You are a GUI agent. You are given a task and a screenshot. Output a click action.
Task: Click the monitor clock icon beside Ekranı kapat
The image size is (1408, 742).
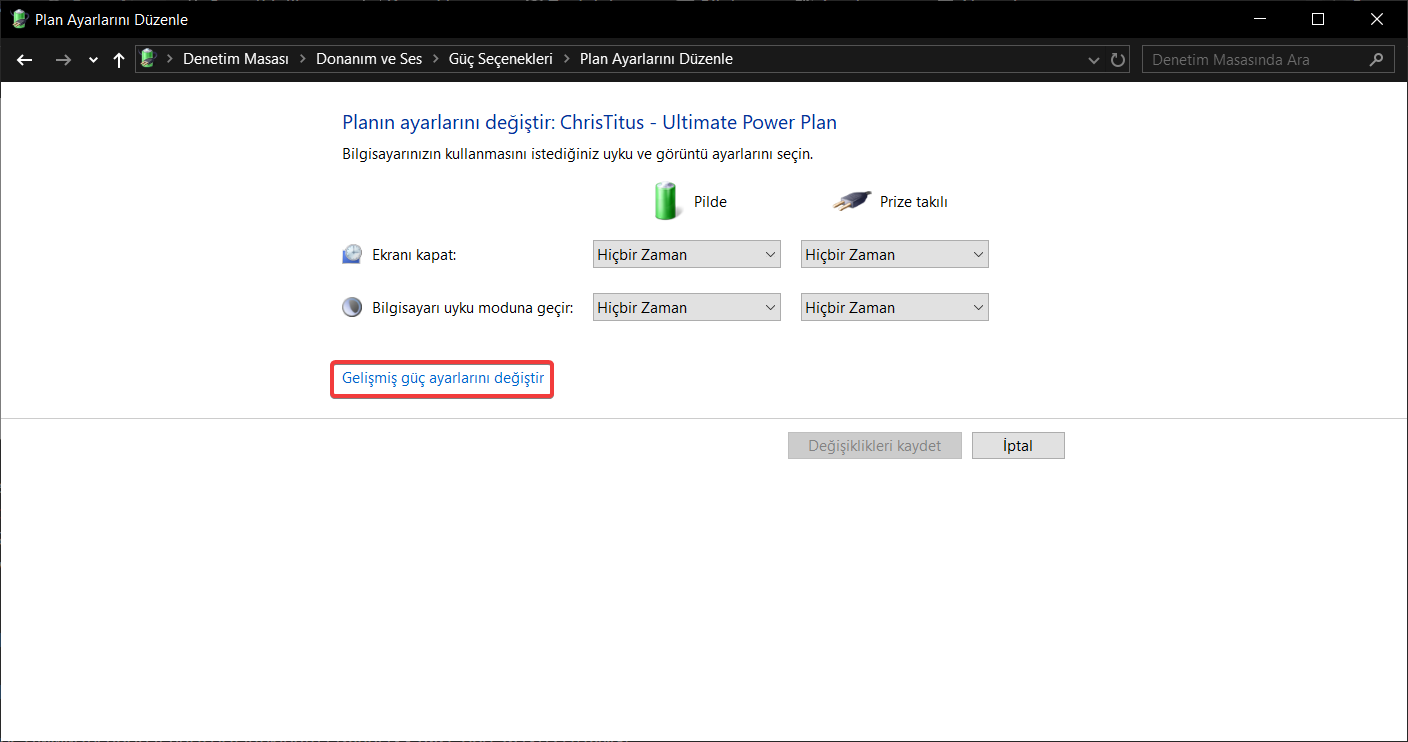(352, 254)
